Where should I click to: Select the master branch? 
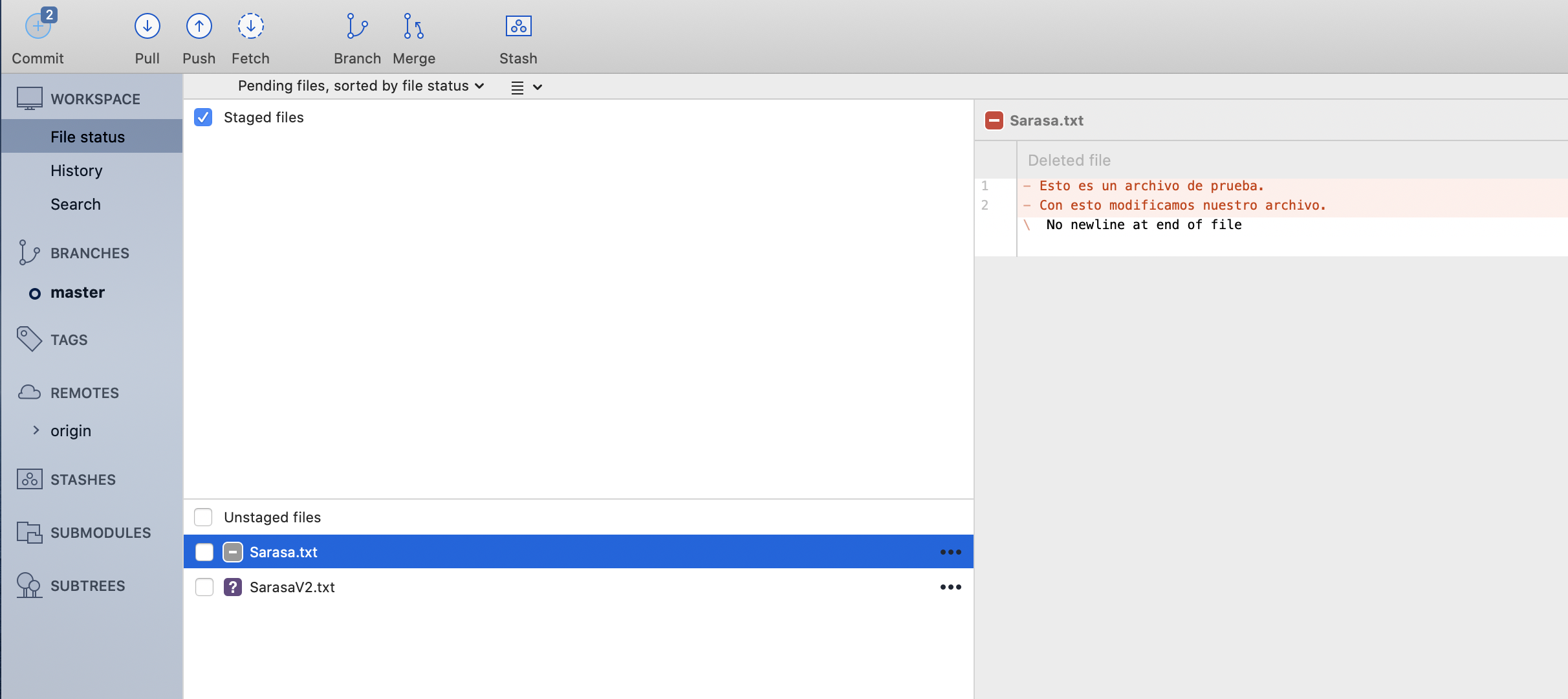[x=78, y=293]
